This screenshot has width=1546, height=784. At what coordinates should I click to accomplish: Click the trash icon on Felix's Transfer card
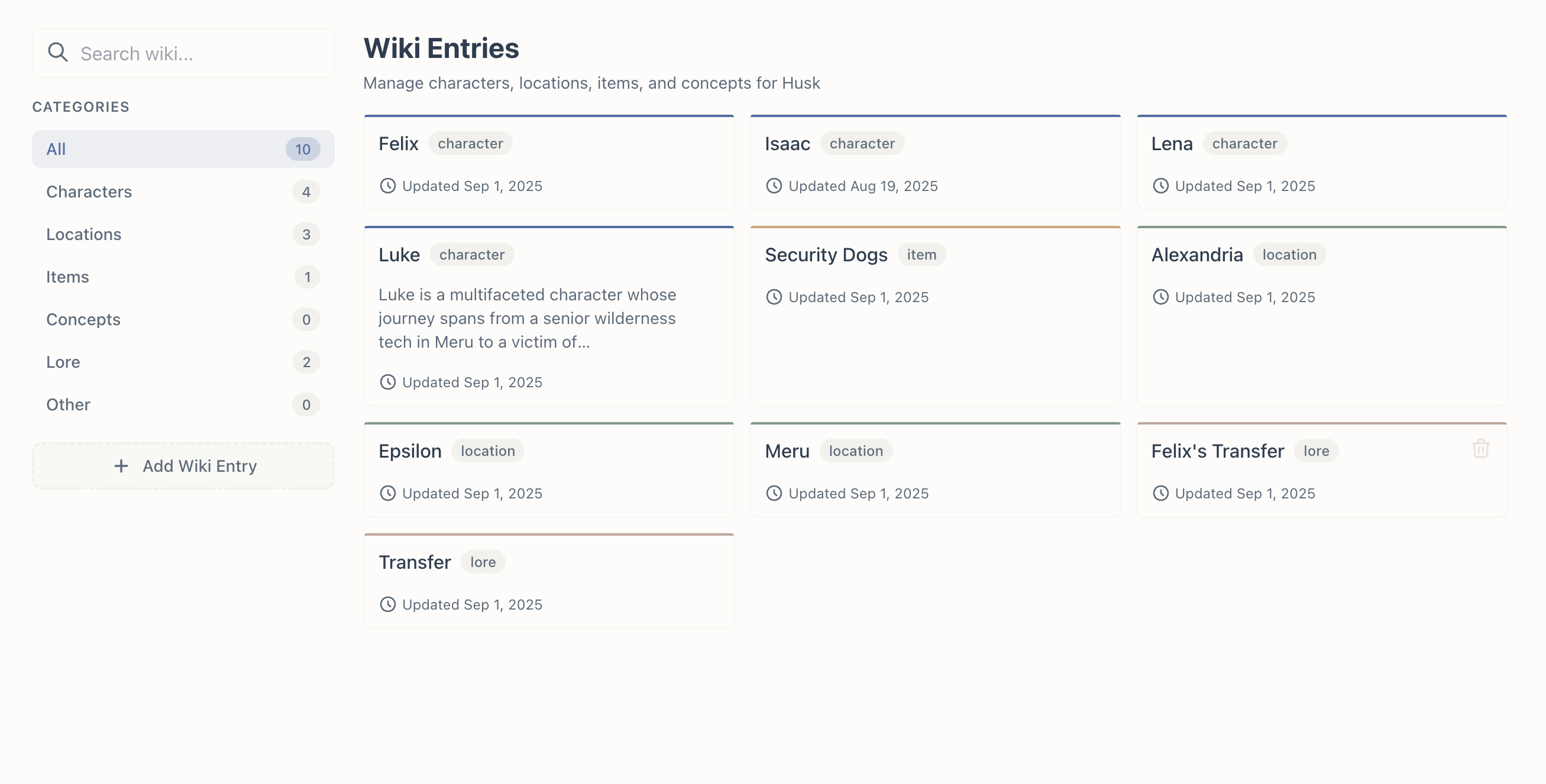tap(1481, 448)
